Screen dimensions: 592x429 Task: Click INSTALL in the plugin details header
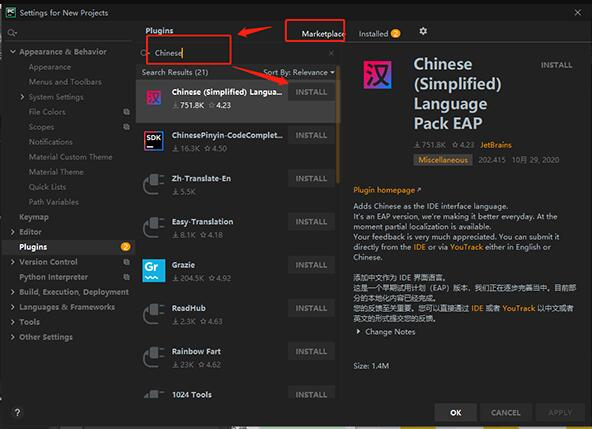pyautogui.click(x=556, y=65)
